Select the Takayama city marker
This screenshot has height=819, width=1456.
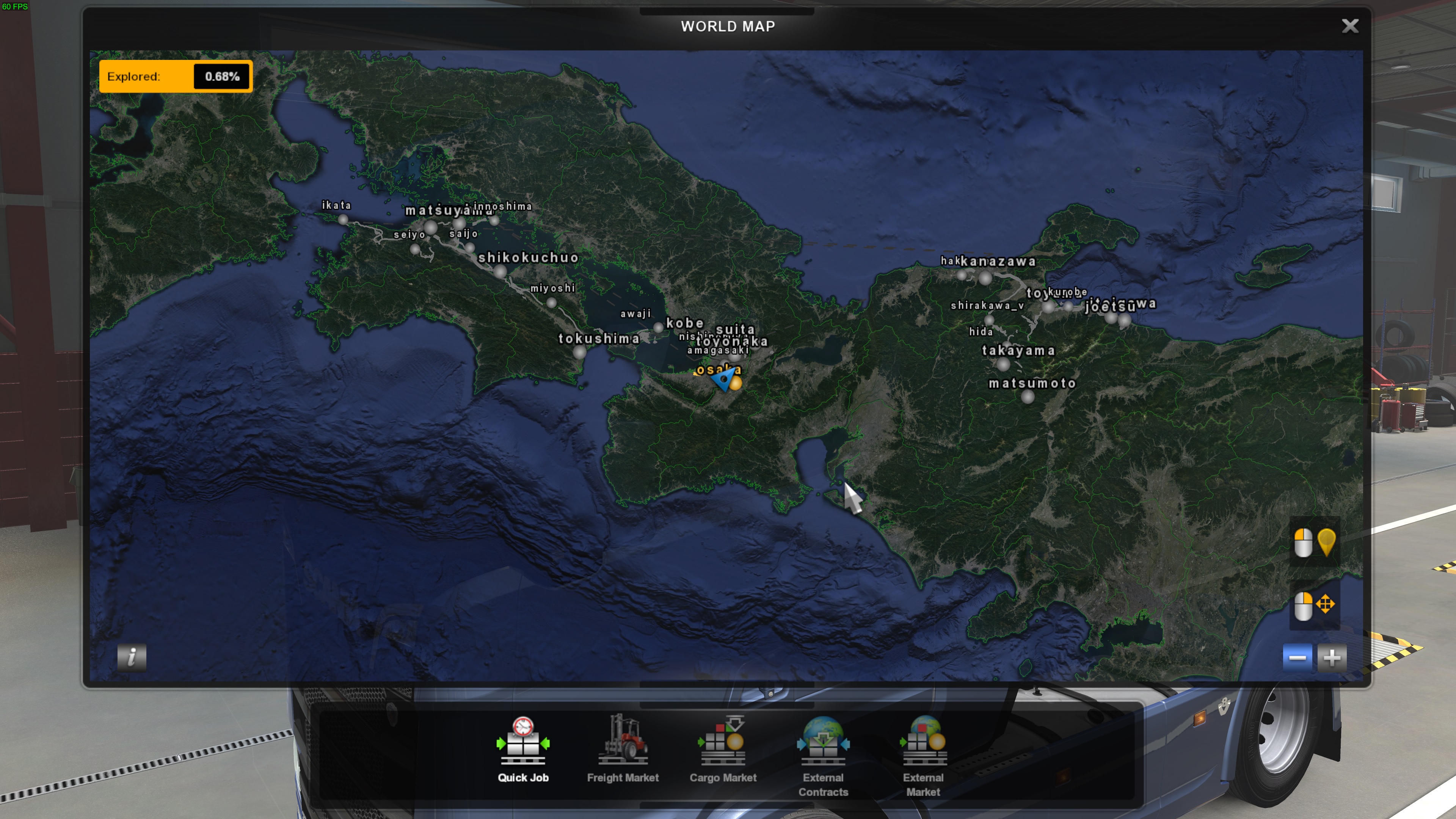[x=1003, y=364]
